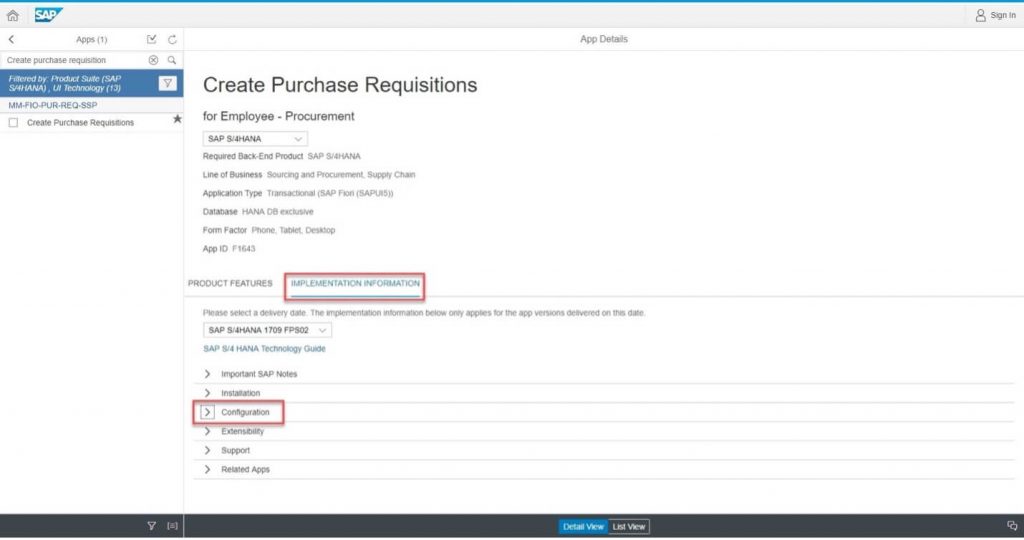
Task: Tick the Create Purchase Requisitions checkbox
Action: [x=13, y=123]
